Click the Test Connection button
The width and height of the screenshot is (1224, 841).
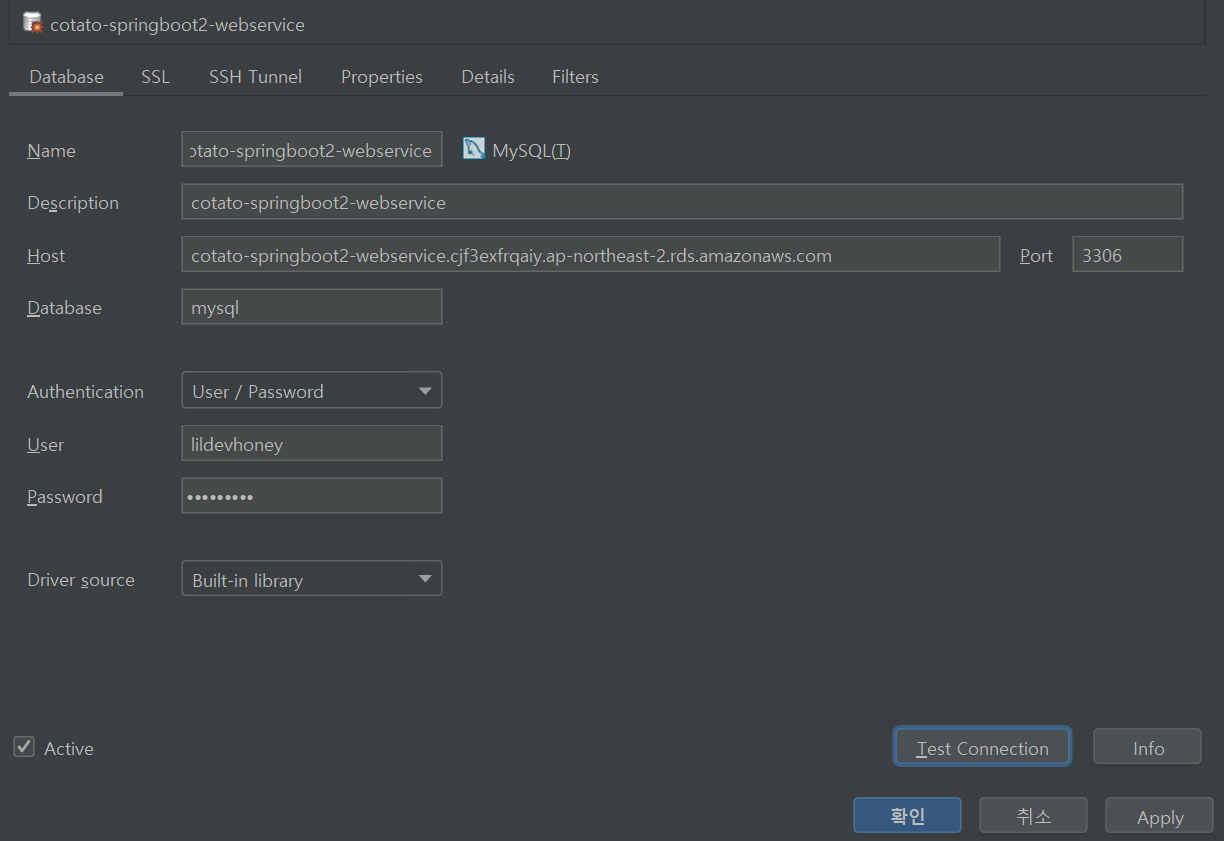[x=982, y=747]
